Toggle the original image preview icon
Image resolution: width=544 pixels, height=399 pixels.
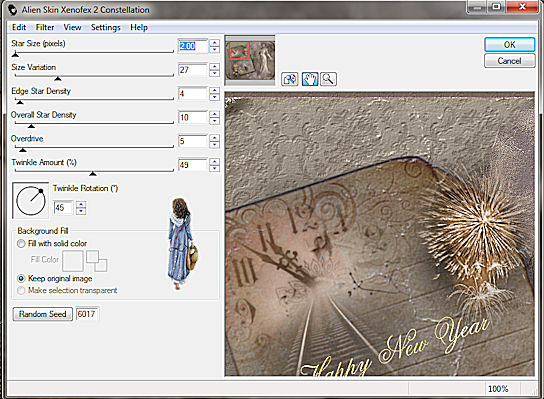click(x=290, y=79)
